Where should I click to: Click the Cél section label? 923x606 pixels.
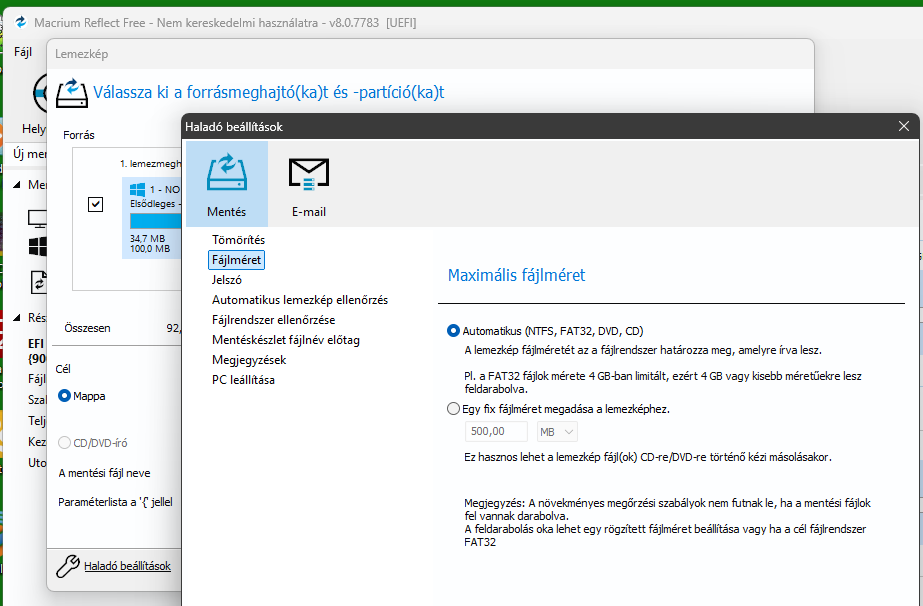[63, 369]
